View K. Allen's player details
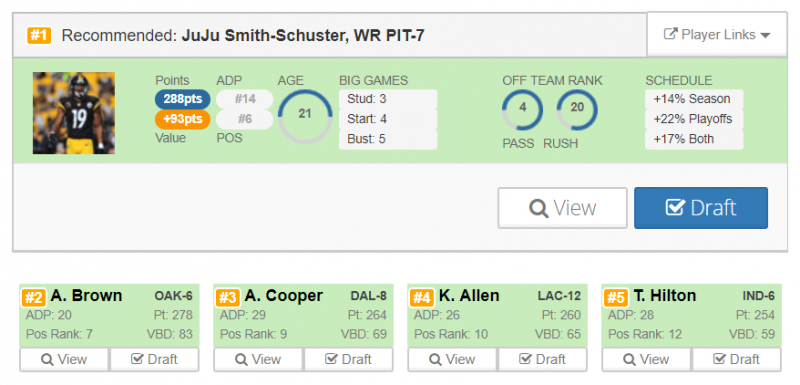This screenshot has width=800, height=385. tap(453, 360)
